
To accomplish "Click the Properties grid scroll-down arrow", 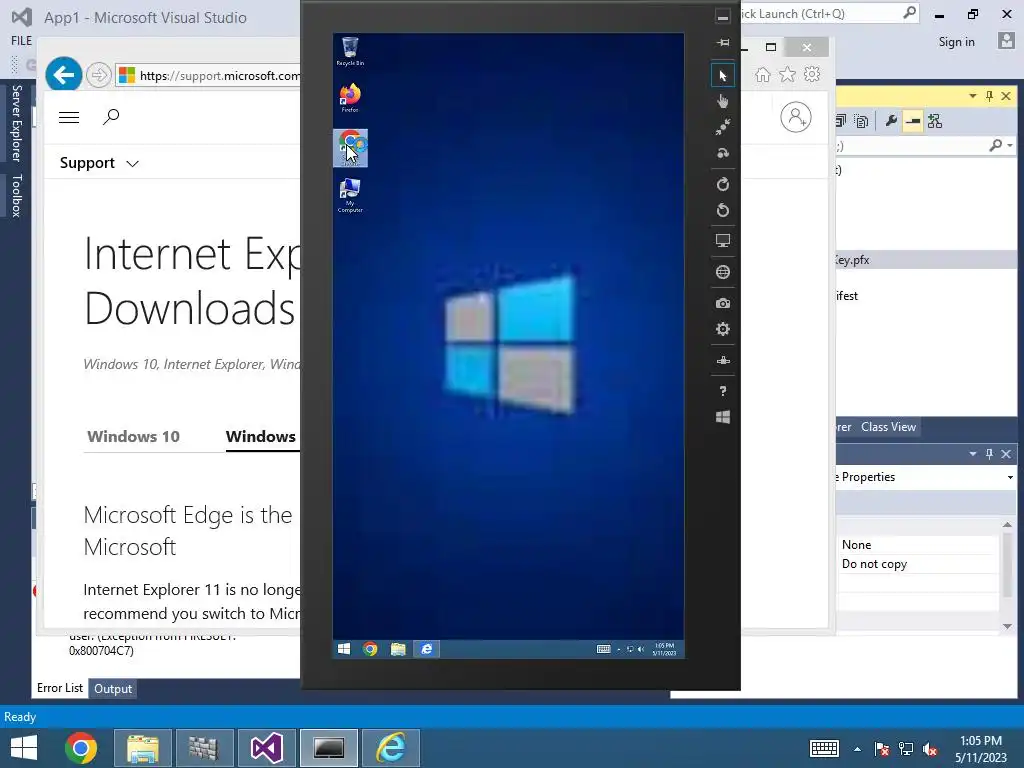I will [1007, 626].
